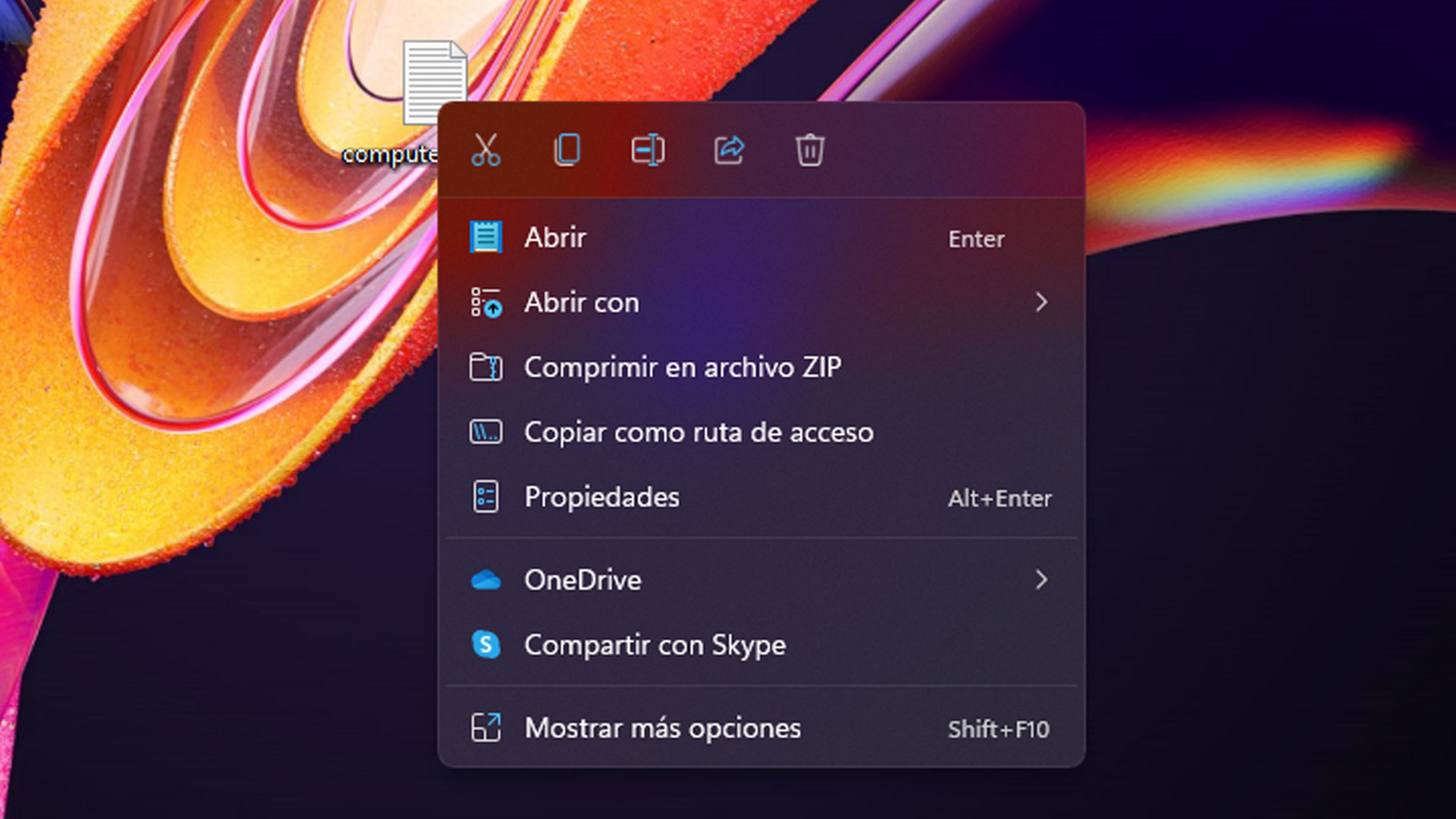Click the ZIP folder icon
This screenshot has width=1456, height=819.
point(486,367)
